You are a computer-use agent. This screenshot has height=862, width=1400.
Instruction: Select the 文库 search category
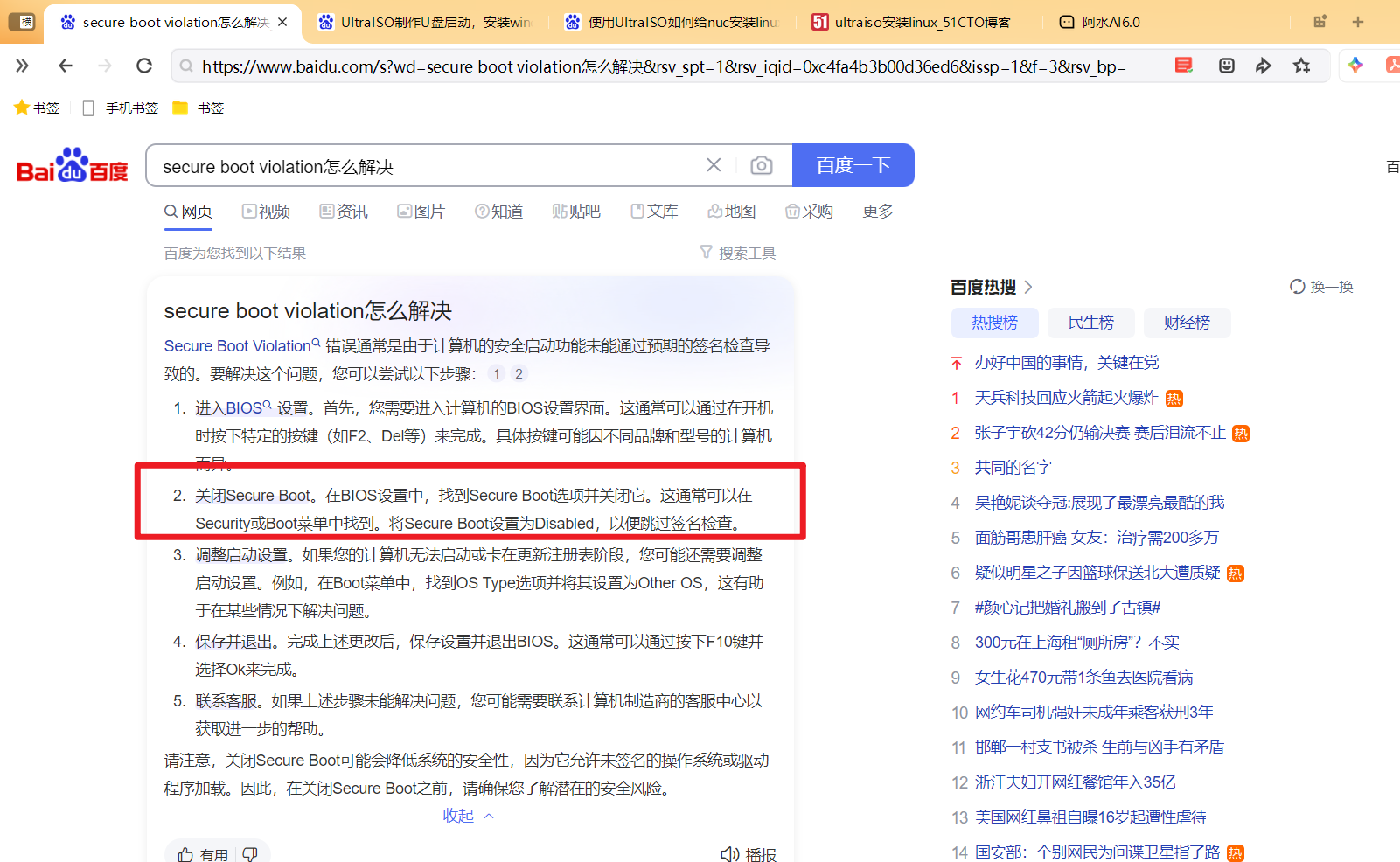(654, 212)
